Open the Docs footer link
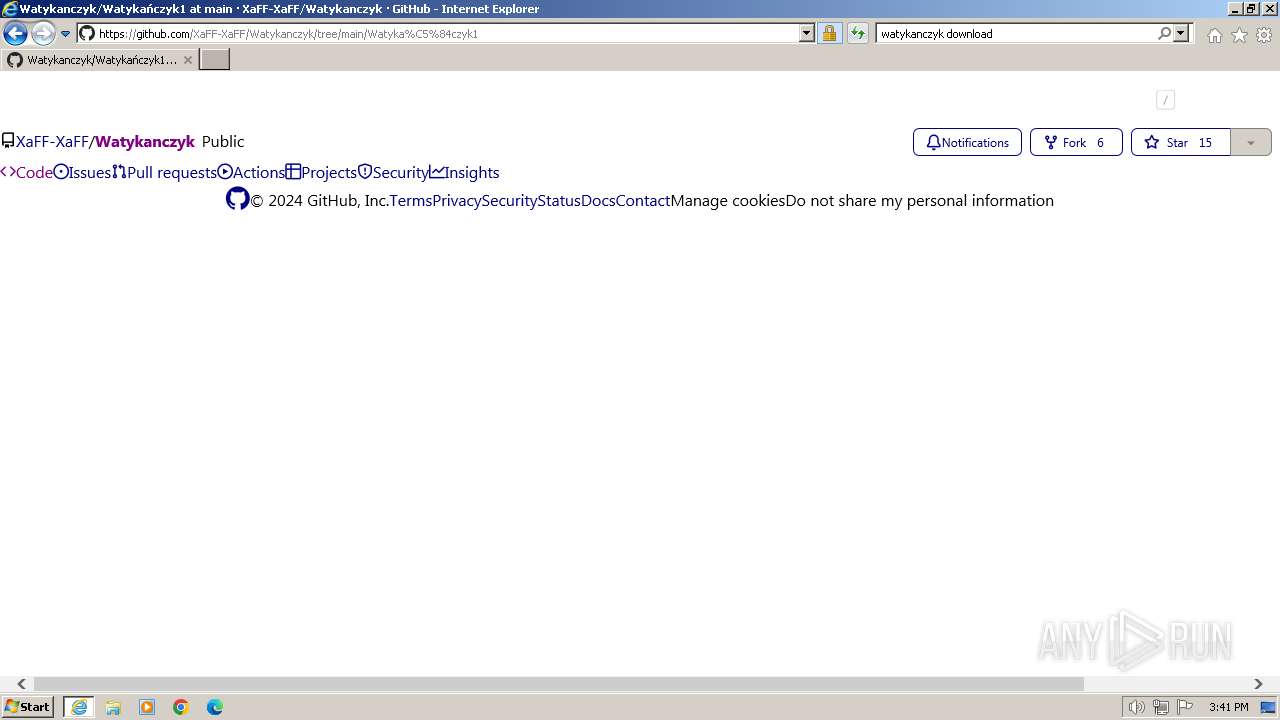1280x720 pixels. pyautogui.click(x=598, y=200)
